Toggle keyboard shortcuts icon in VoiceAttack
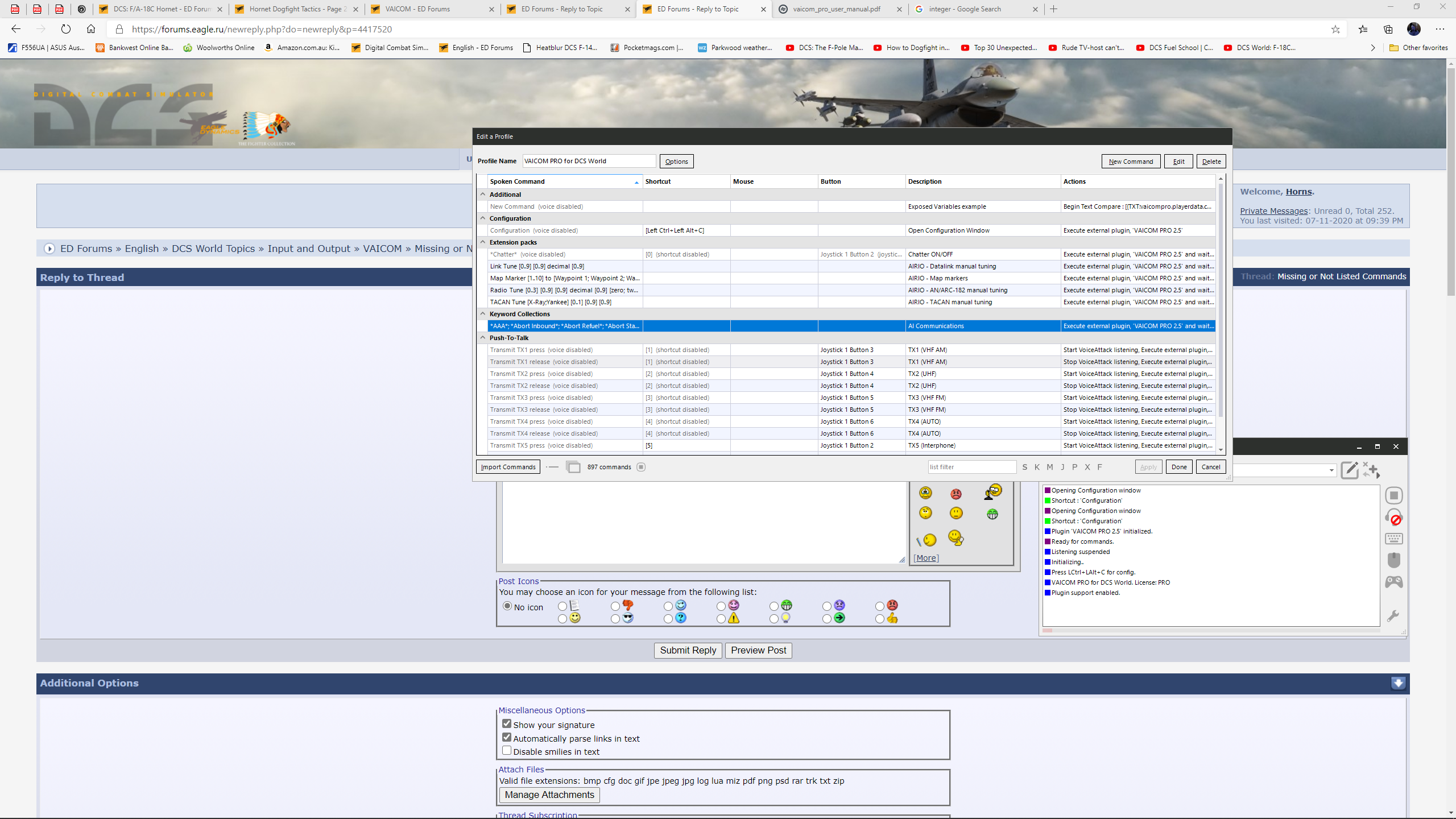The width and height of the screenshot is (1456, 819). 1393,539
